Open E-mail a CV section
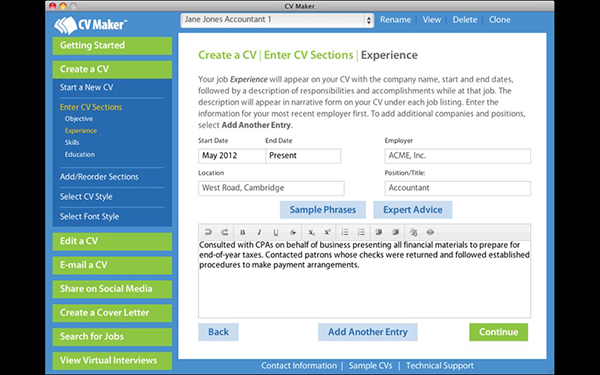The image size is (600, 375). tap(112, 265)
